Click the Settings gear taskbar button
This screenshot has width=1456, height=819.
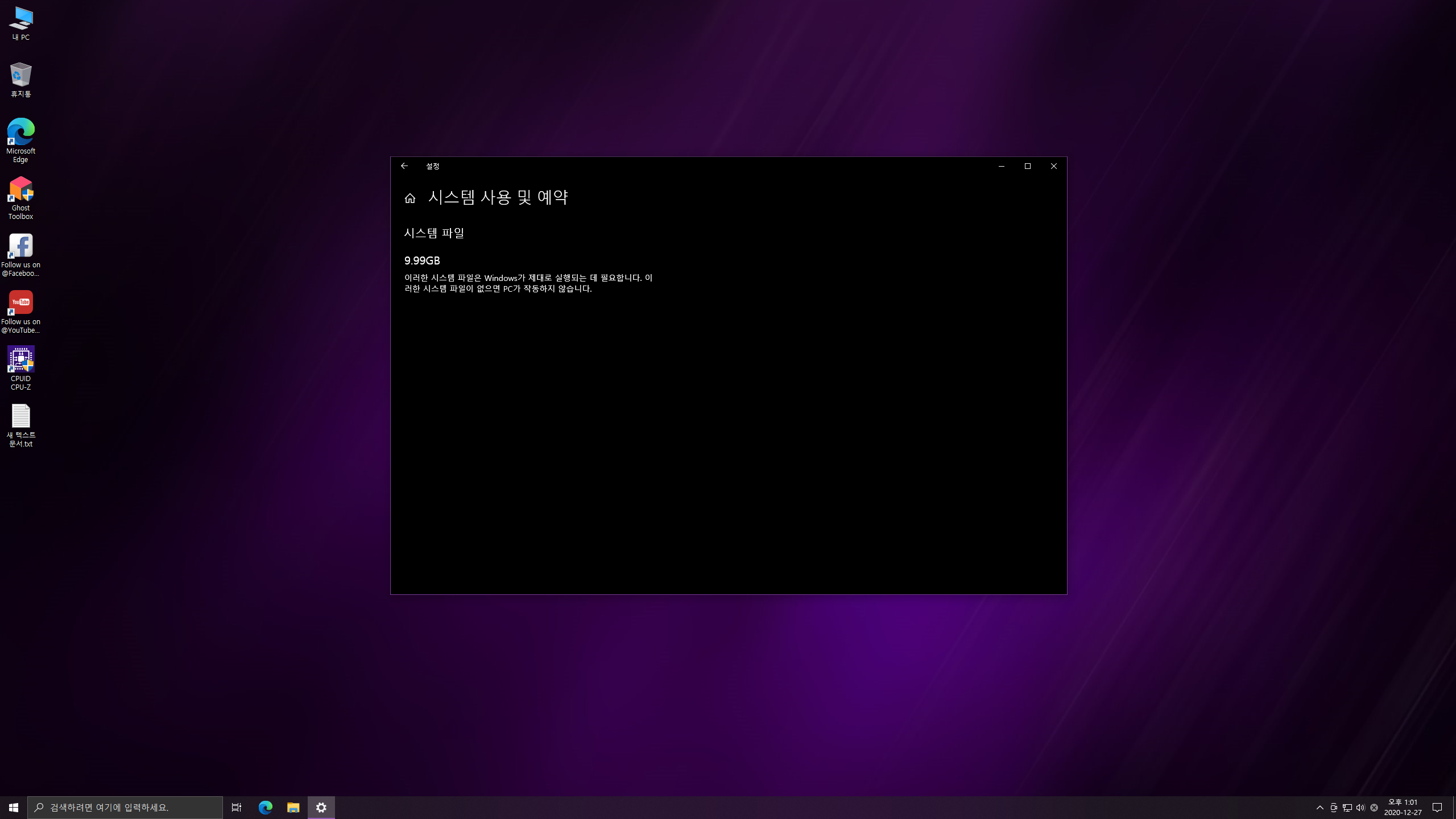click(x=321, y=808)
